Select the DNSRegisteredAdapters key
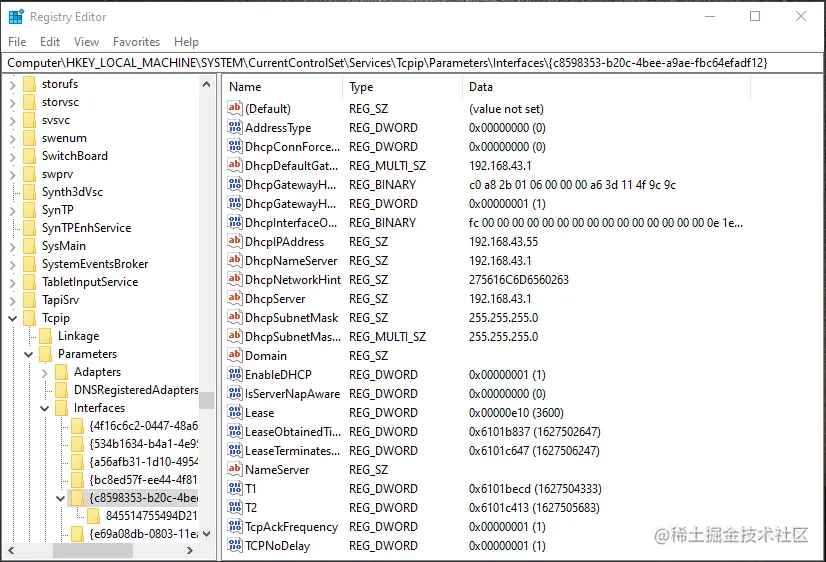The height and width of the screenshot is (562, 826). tap(136, 390)
